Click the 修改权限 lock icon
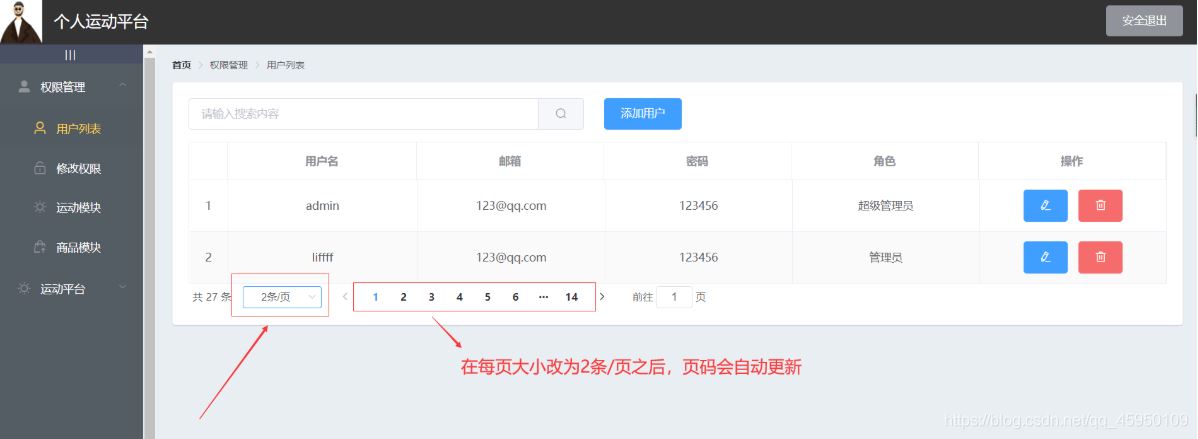This screenshot has height=439, width=1198. 40,168
